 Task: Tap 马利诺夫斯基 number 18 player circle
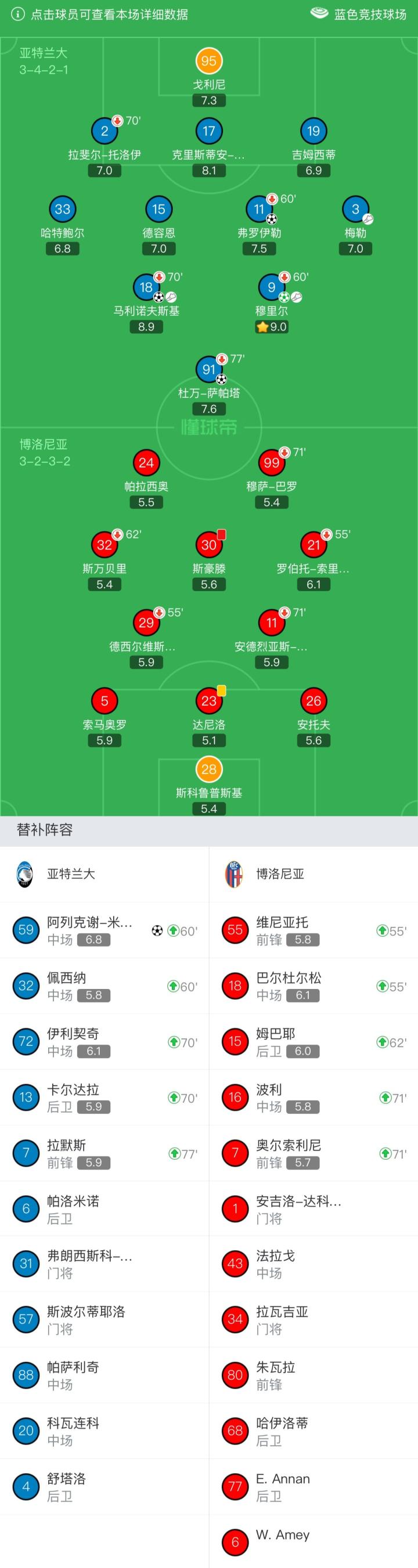(146, 287)
